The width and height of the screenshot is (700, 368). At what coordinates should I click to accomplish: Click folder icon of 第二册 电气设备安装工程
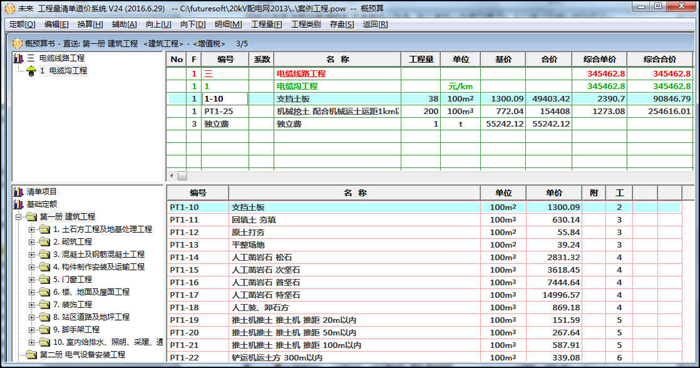pyautogui.click(x=31, y=355)
